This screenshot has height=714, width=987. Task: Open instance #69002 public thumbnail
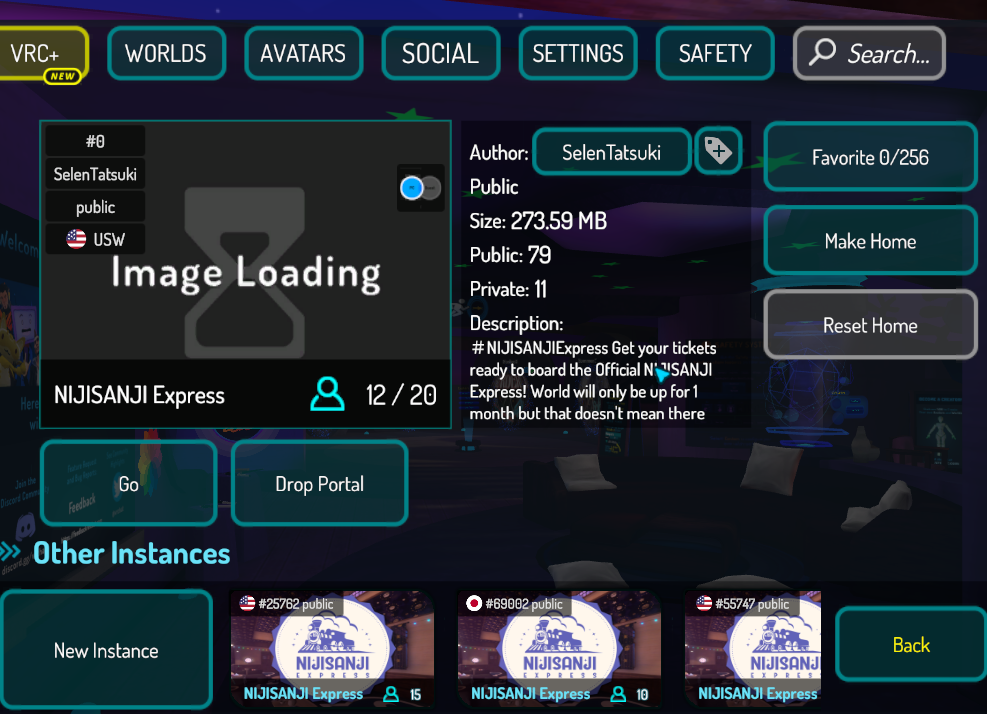click(559, 649)
